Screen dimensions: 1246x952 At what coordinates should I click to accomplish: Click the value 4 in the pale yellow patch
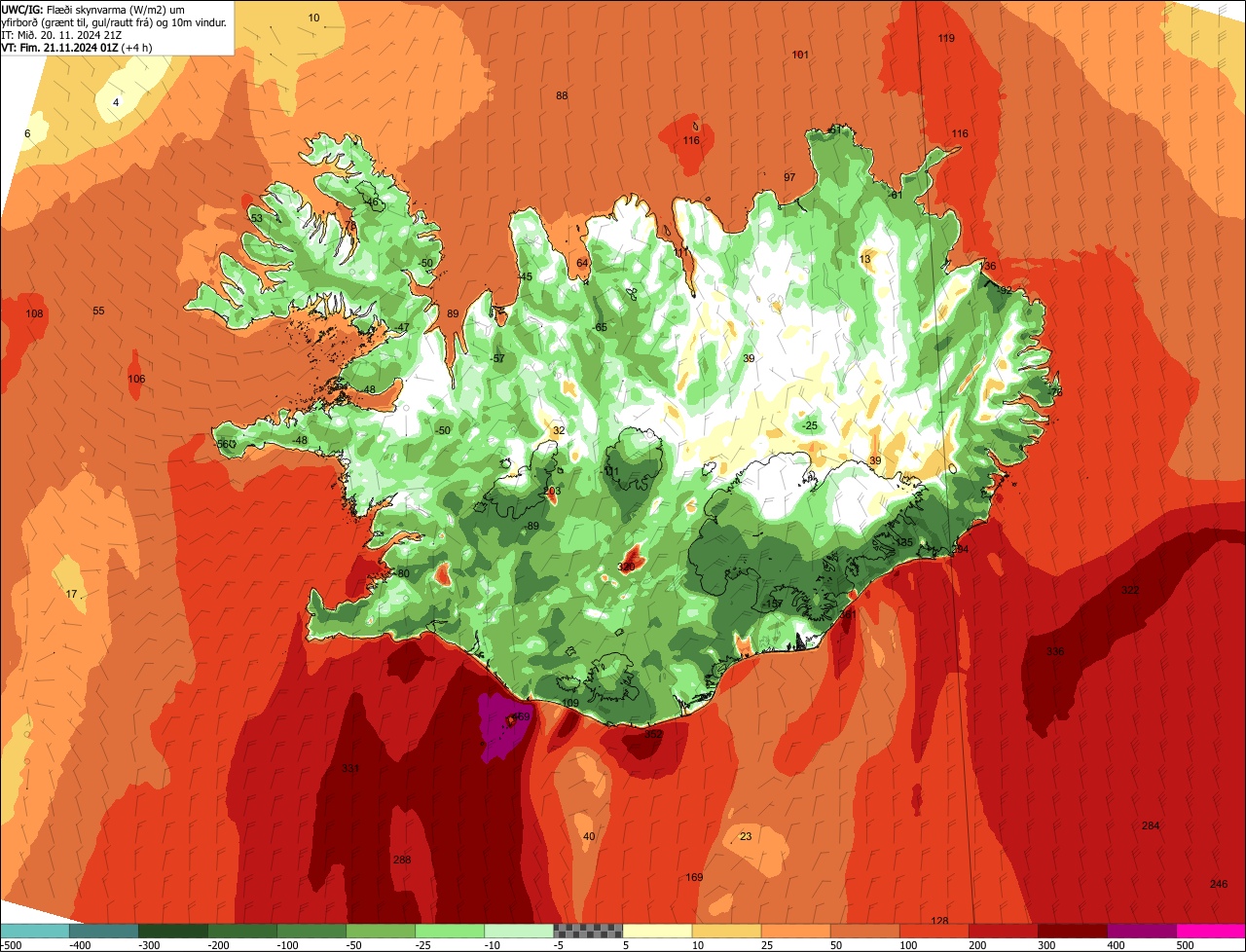point(116,102)
